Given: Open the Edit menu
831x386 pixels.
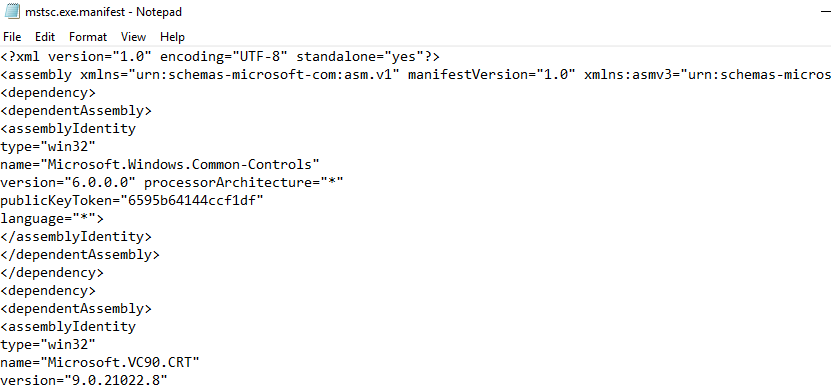Looking at the screenshot, I should (x=45, y=37).
